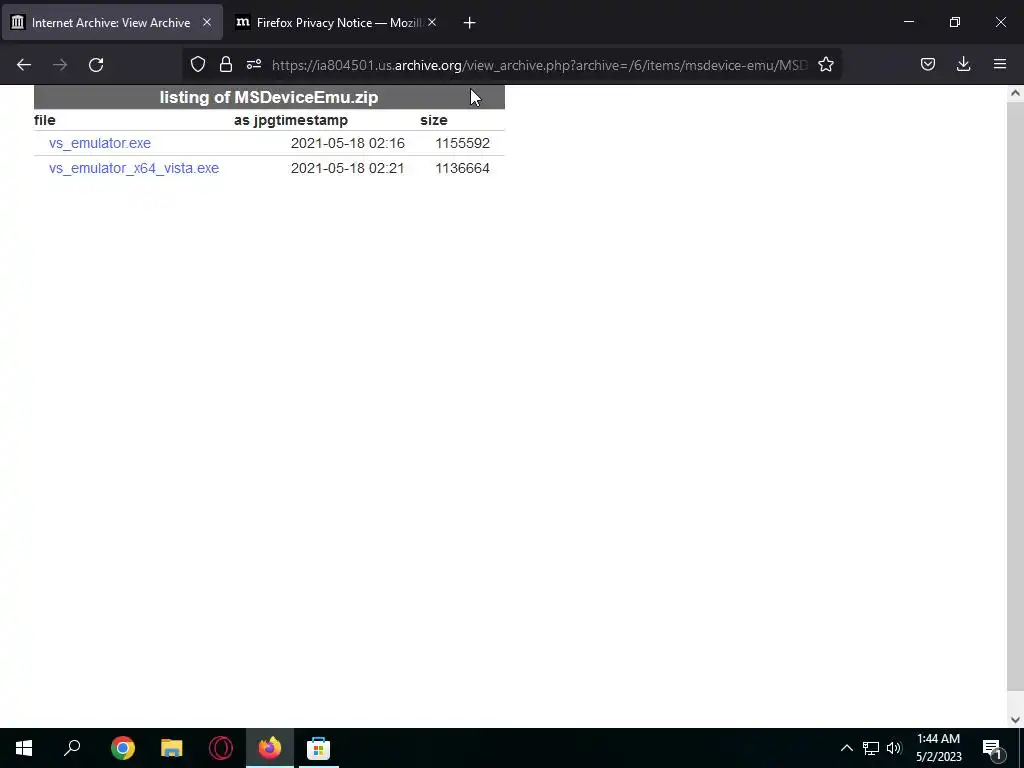
Task: Open File Explorer from the taskbar
Action: click(172, 748)
